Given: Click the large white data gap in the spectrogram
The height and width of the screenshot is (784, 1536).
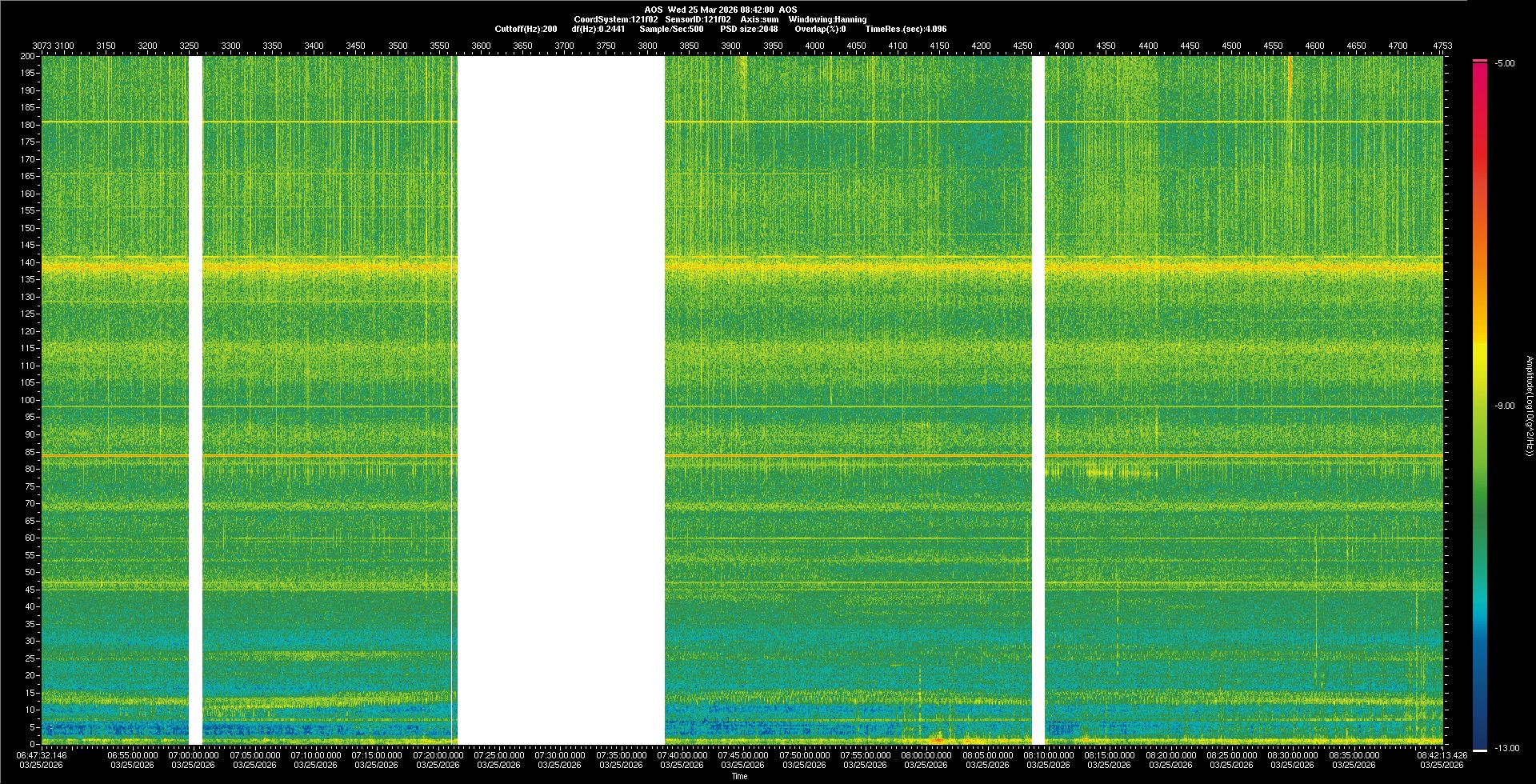Looking at the screenshot, I should tap(560, 400).
